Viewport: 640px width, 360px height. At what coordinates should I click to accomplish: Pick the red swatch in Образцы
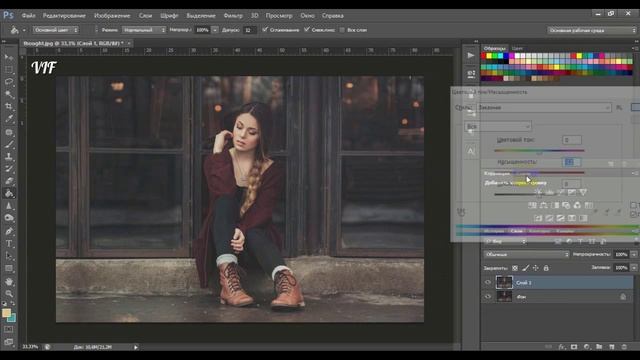pyautogui.click(x=484, y=56)
